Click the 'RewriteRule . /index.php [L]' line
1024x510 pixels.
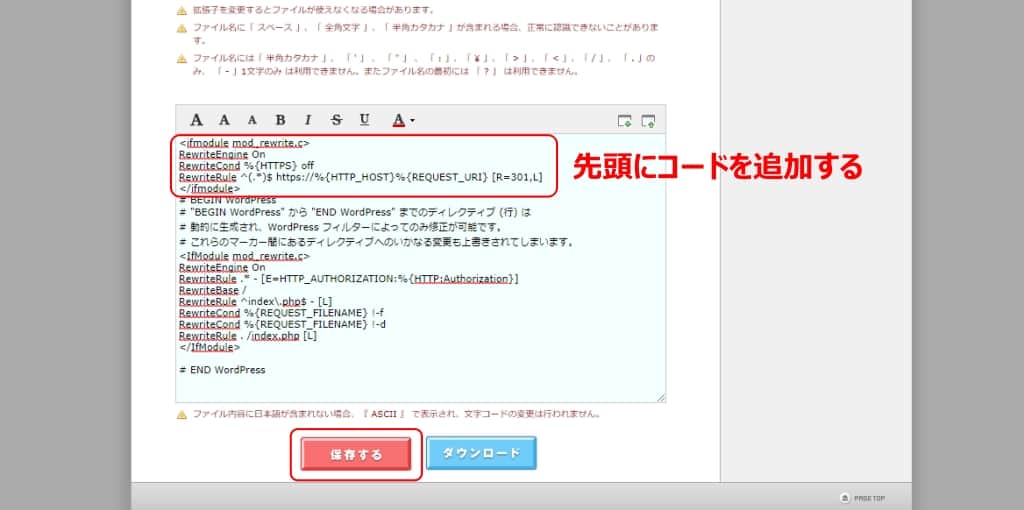click(x=248, y=336)
